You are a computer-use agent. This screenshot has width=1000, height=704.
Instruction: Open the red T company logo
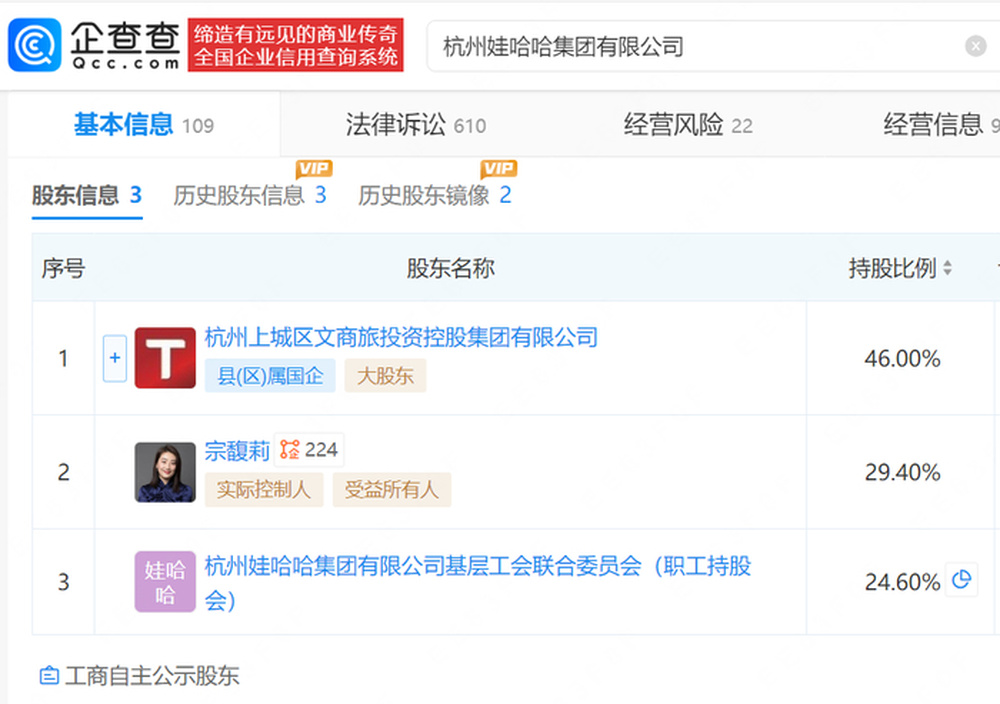[x=165, y=358]
